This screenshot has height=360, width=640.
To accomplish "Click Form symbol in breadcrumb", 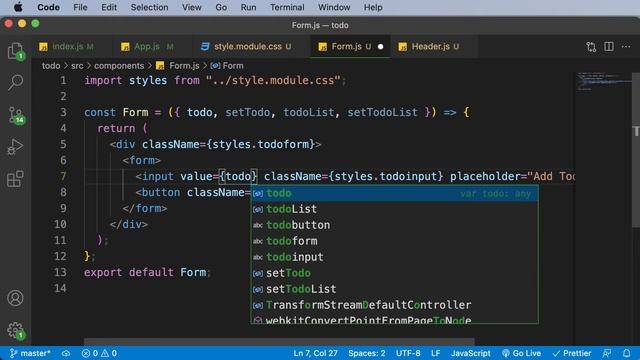I will 227,66.
